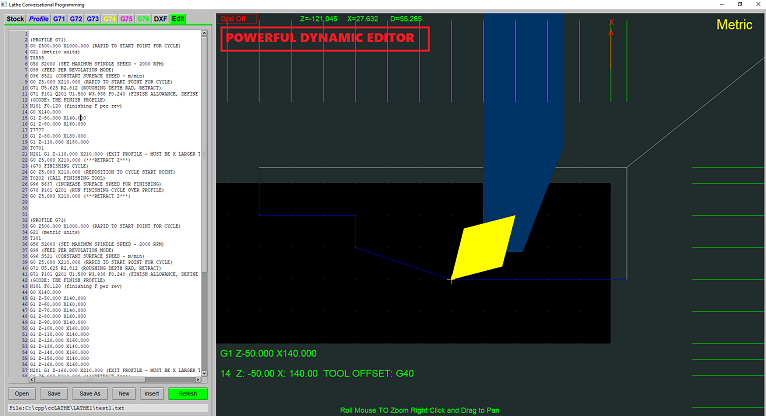Viewport: 766px width, 416px height.
Task: Select the G71 cycle tab
Action: tap(60, 19)
